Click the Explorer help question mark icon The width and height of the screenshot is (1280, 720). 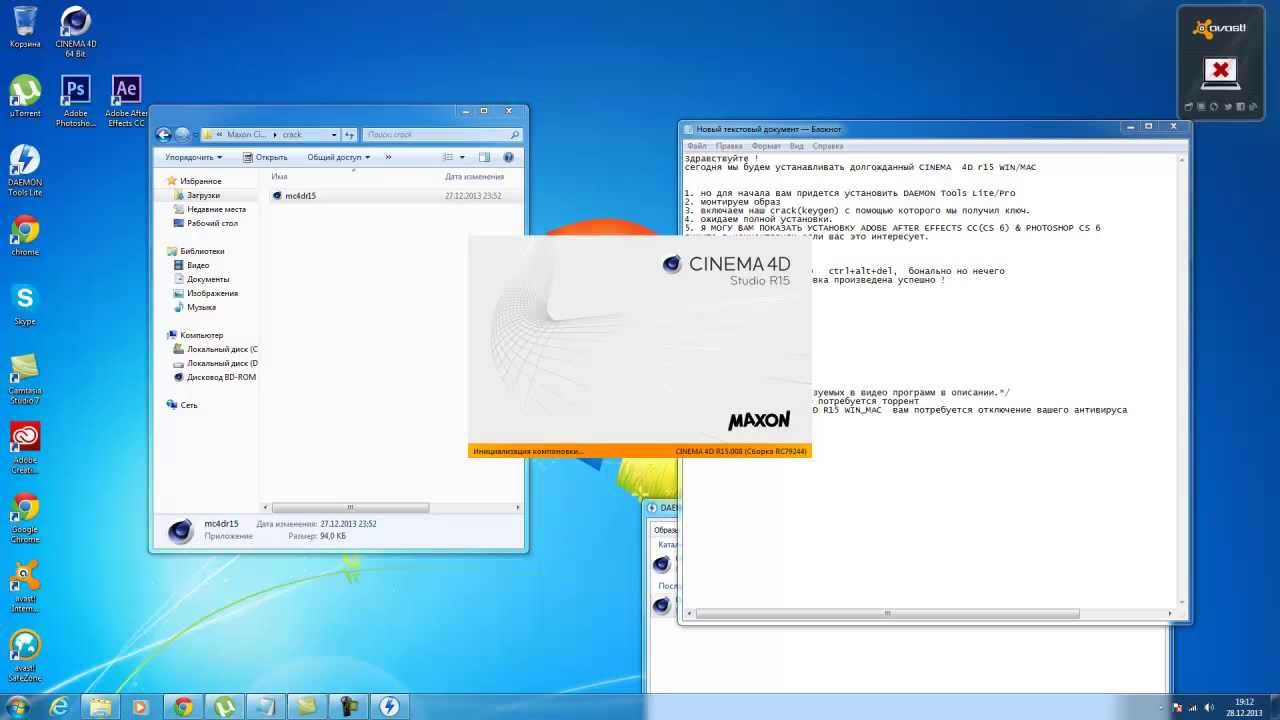coord(508,157)
